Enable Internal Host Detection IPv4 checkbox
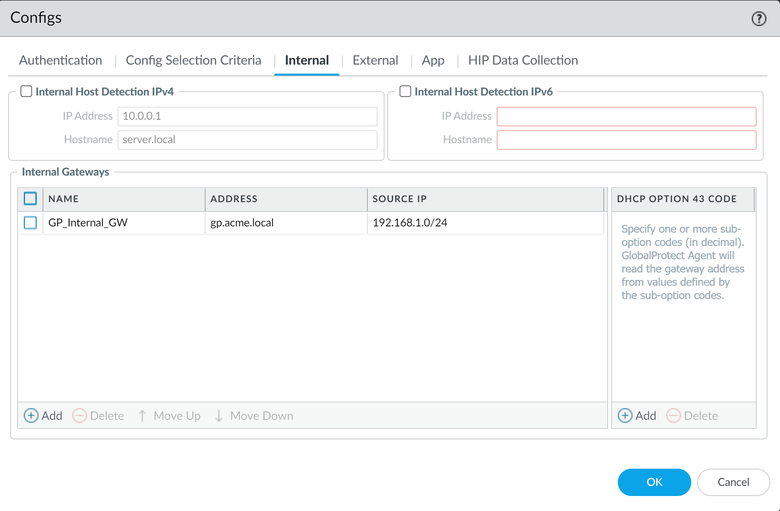Viewport: 780px width, 511px height. (x=27, y=91)
